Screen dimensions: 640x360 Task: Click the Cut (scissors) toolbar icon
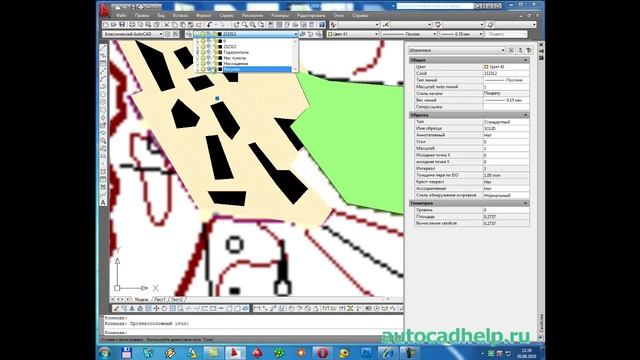tap(167, 25)
